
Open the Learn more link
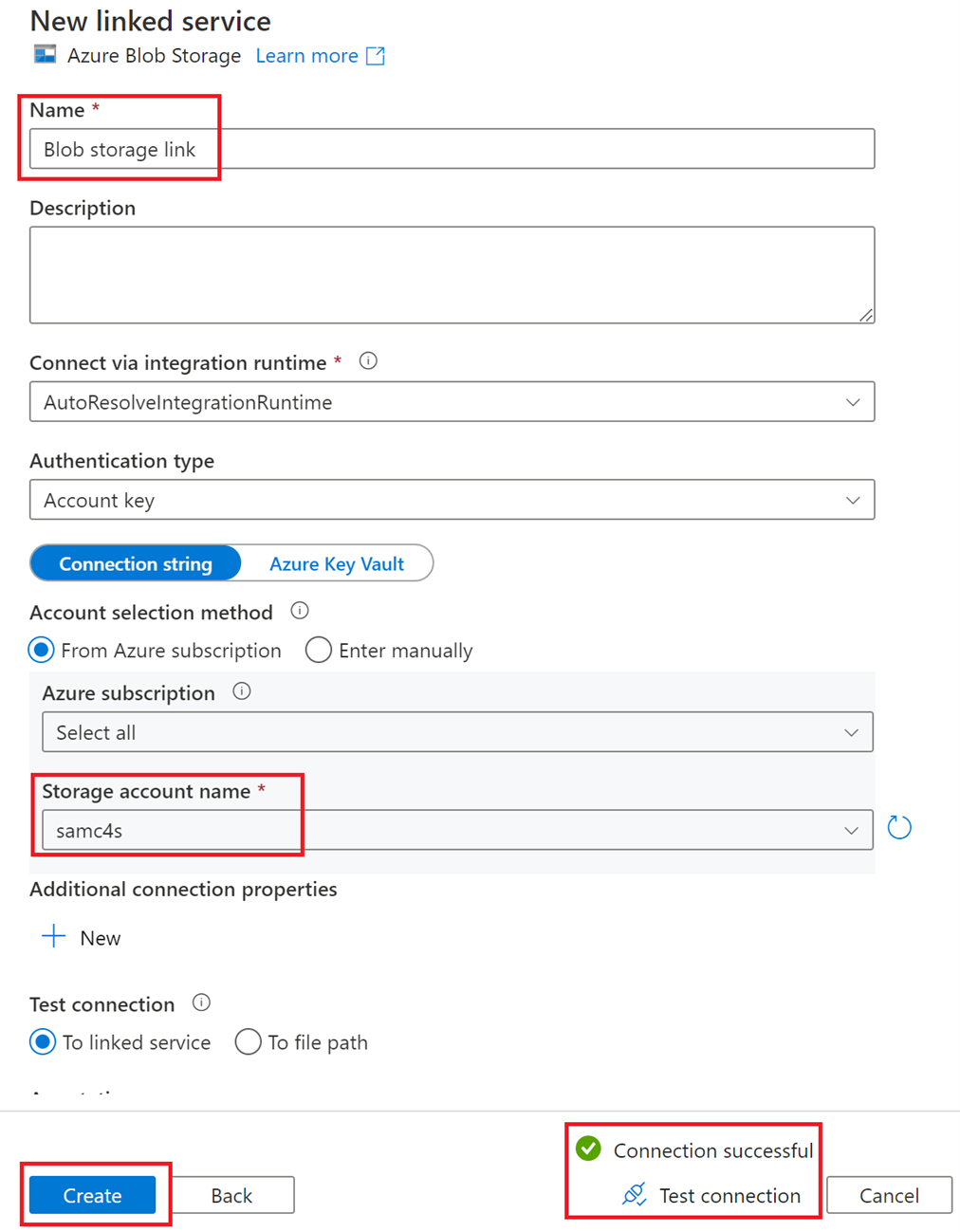(307, 56)
